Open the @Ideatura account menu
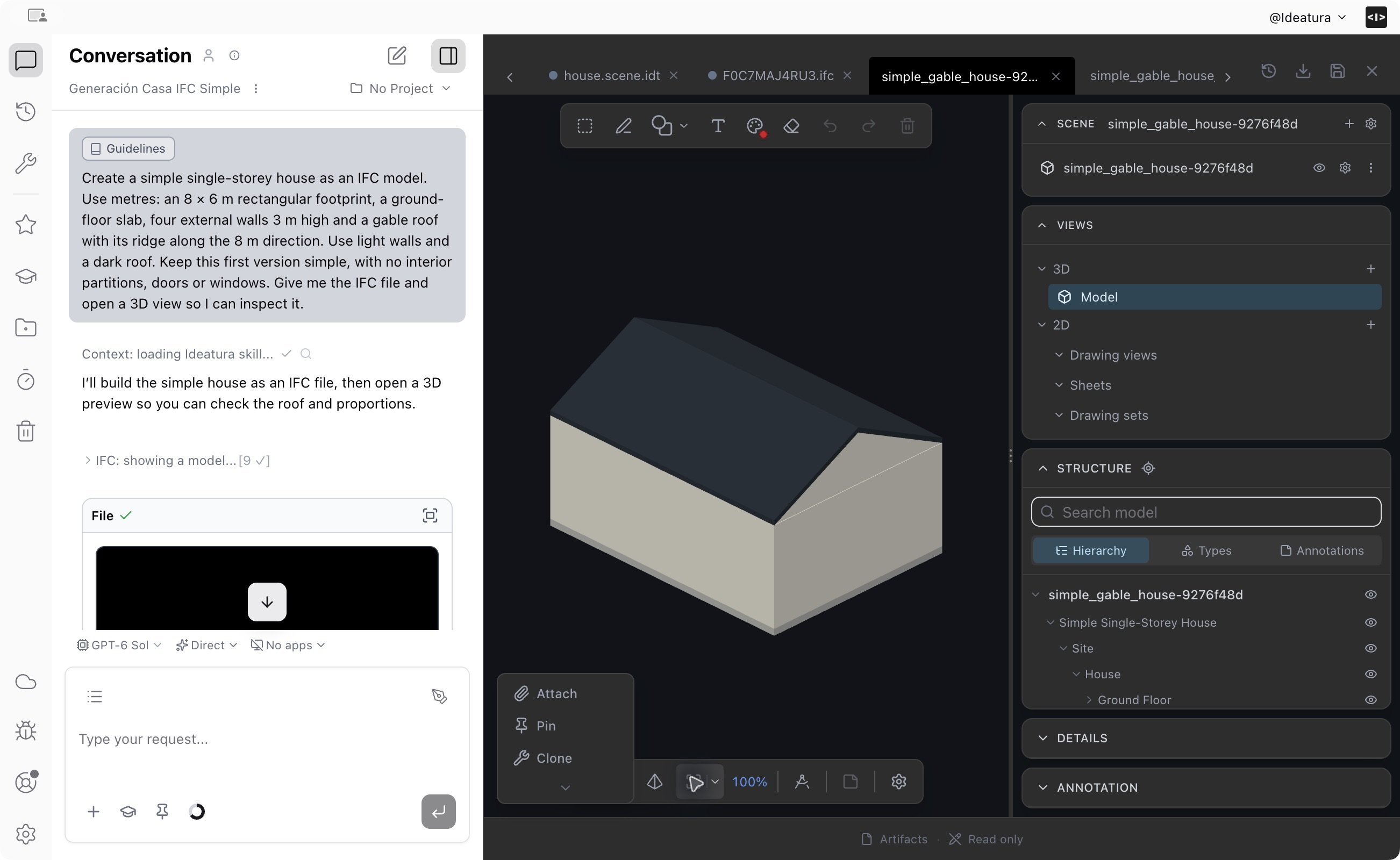The height and width of the screenshot is (860, 1400). coord(1308,18)
